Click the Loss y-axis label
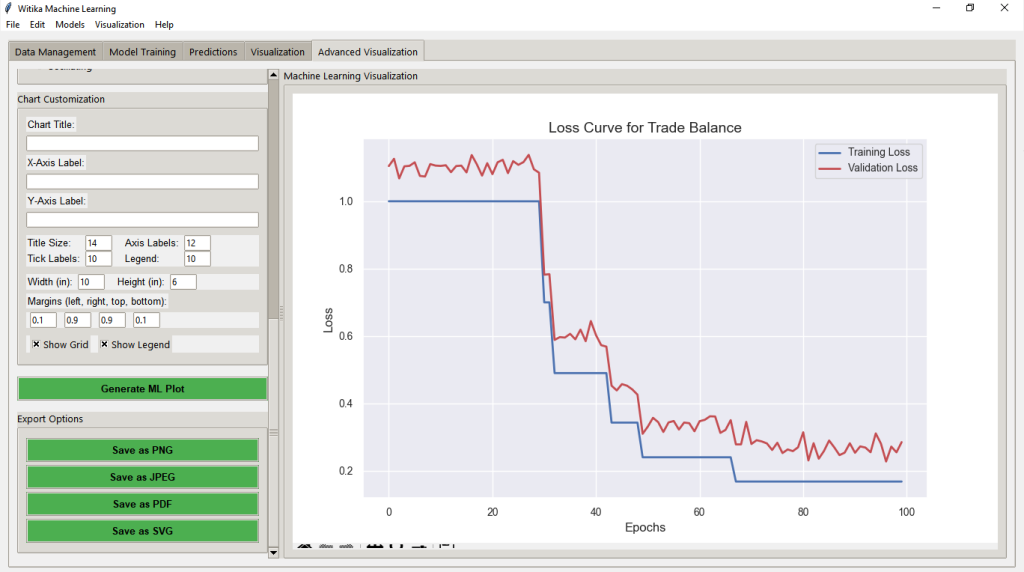 (328, 320)
